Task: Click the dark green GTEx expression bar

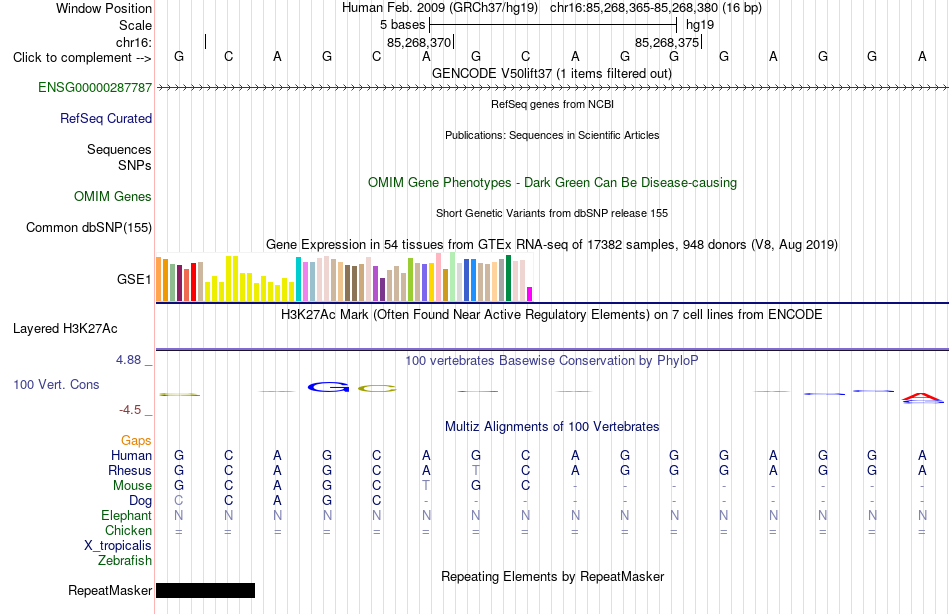Action: tap(508, 278)
